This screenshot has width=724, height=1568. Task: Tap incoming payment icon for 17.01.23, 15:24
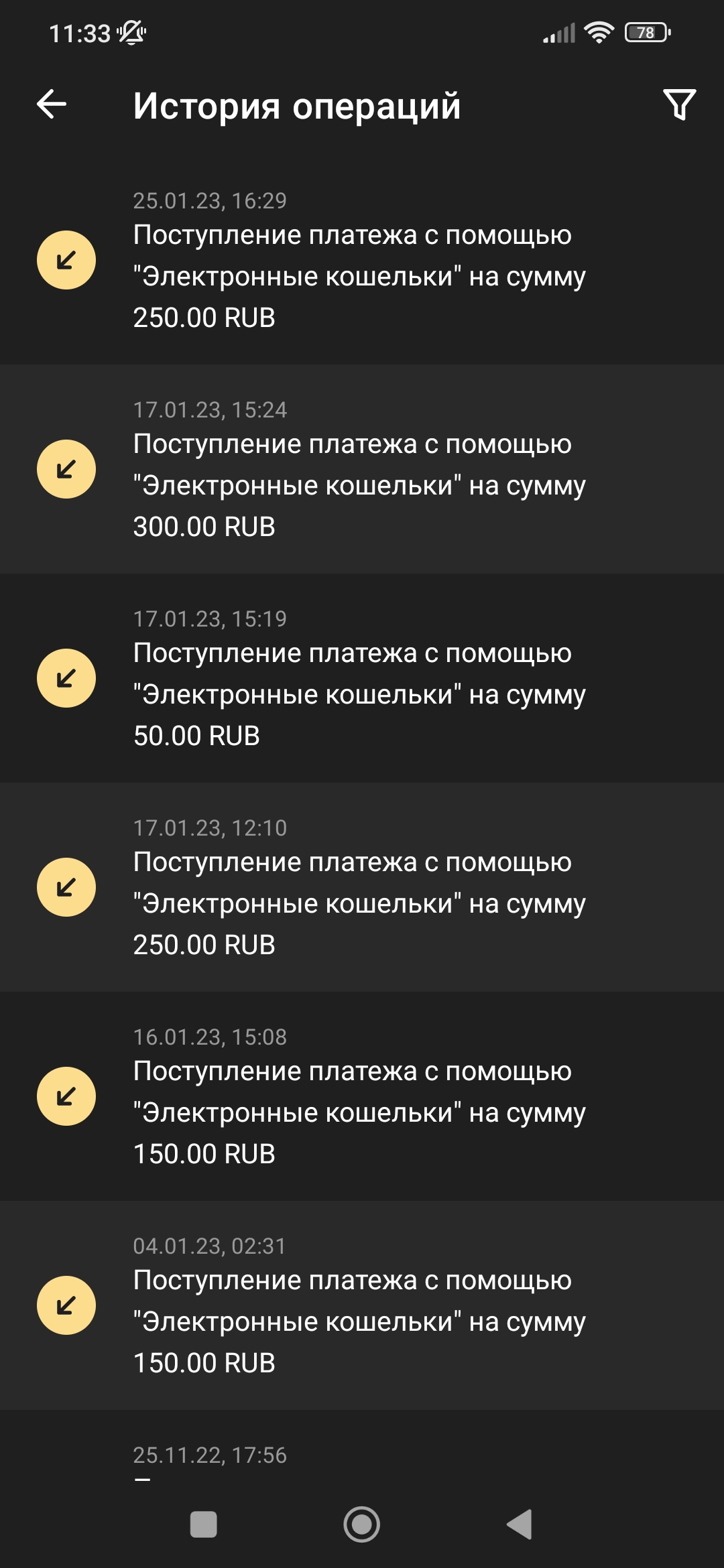(66, 469)
